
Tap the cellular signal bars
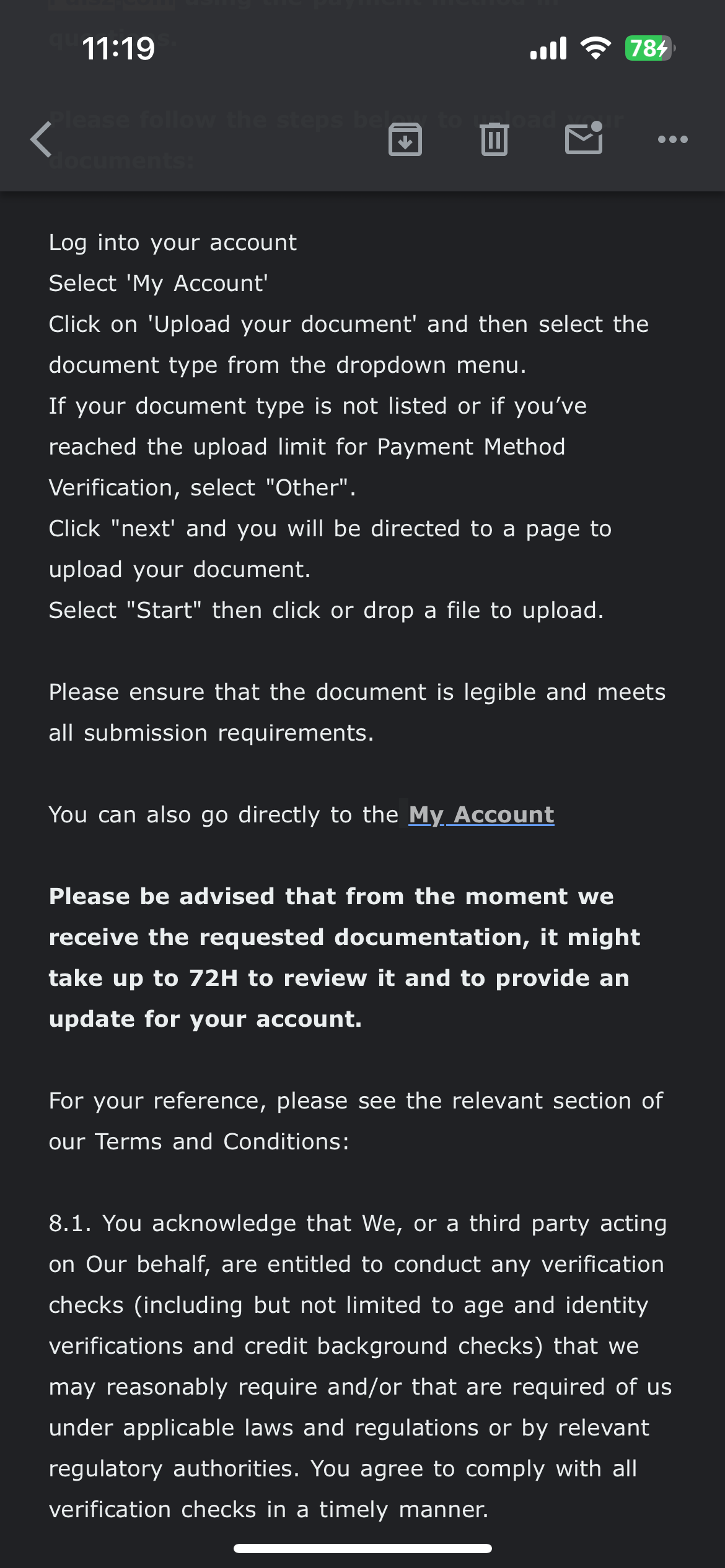(x=548, y=48)
